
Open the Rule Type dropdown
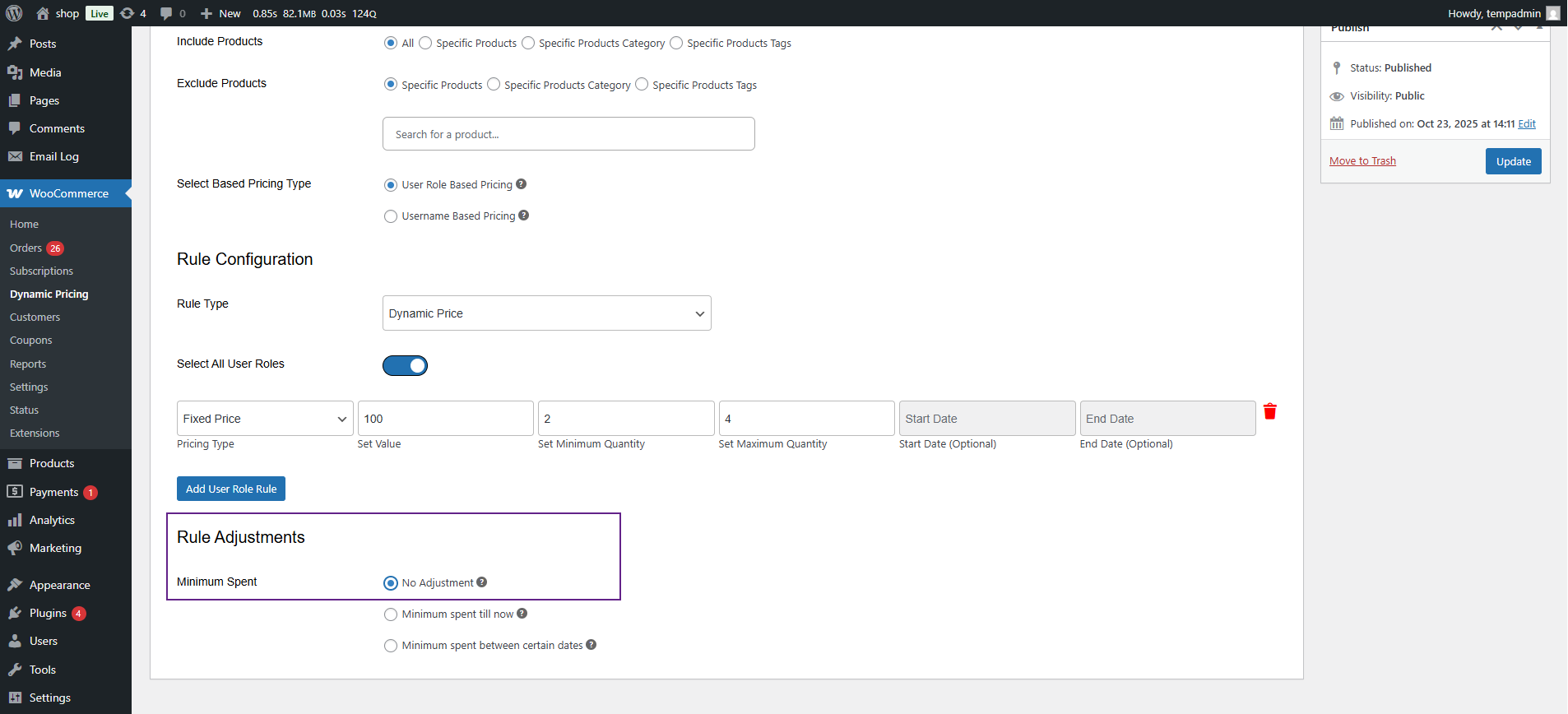[546, 313]
